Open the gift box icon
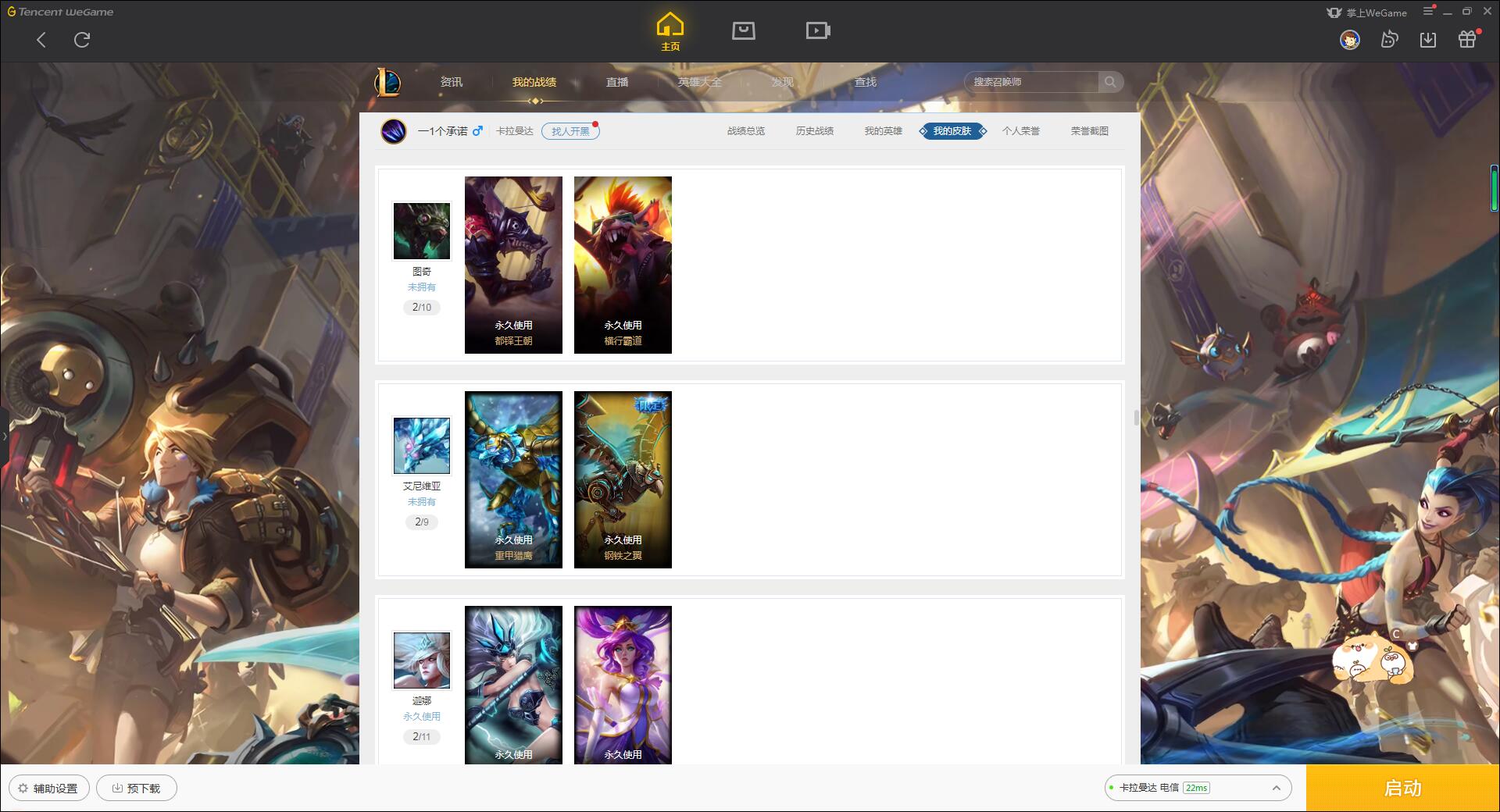Viewport: 1500px width, 812px height. click(x=1468, y=39)
